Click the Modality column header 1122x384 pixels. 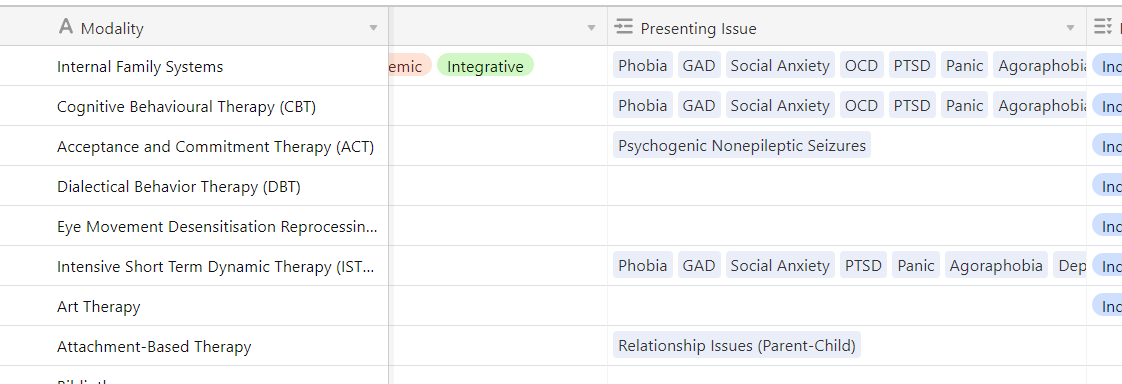[x=195, y=27]
